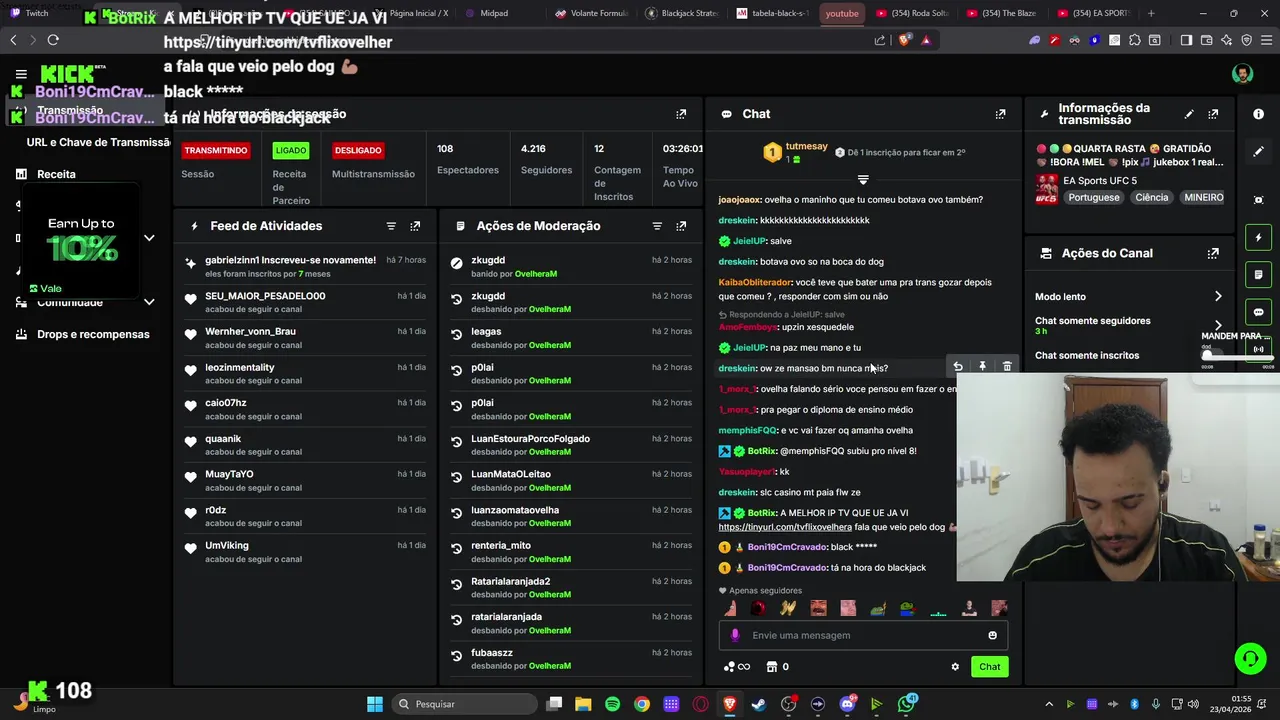Switch to the Volante Formula browser tab
The width and height of the screenshot is (1280, 720).
click(x=590, y=13)
